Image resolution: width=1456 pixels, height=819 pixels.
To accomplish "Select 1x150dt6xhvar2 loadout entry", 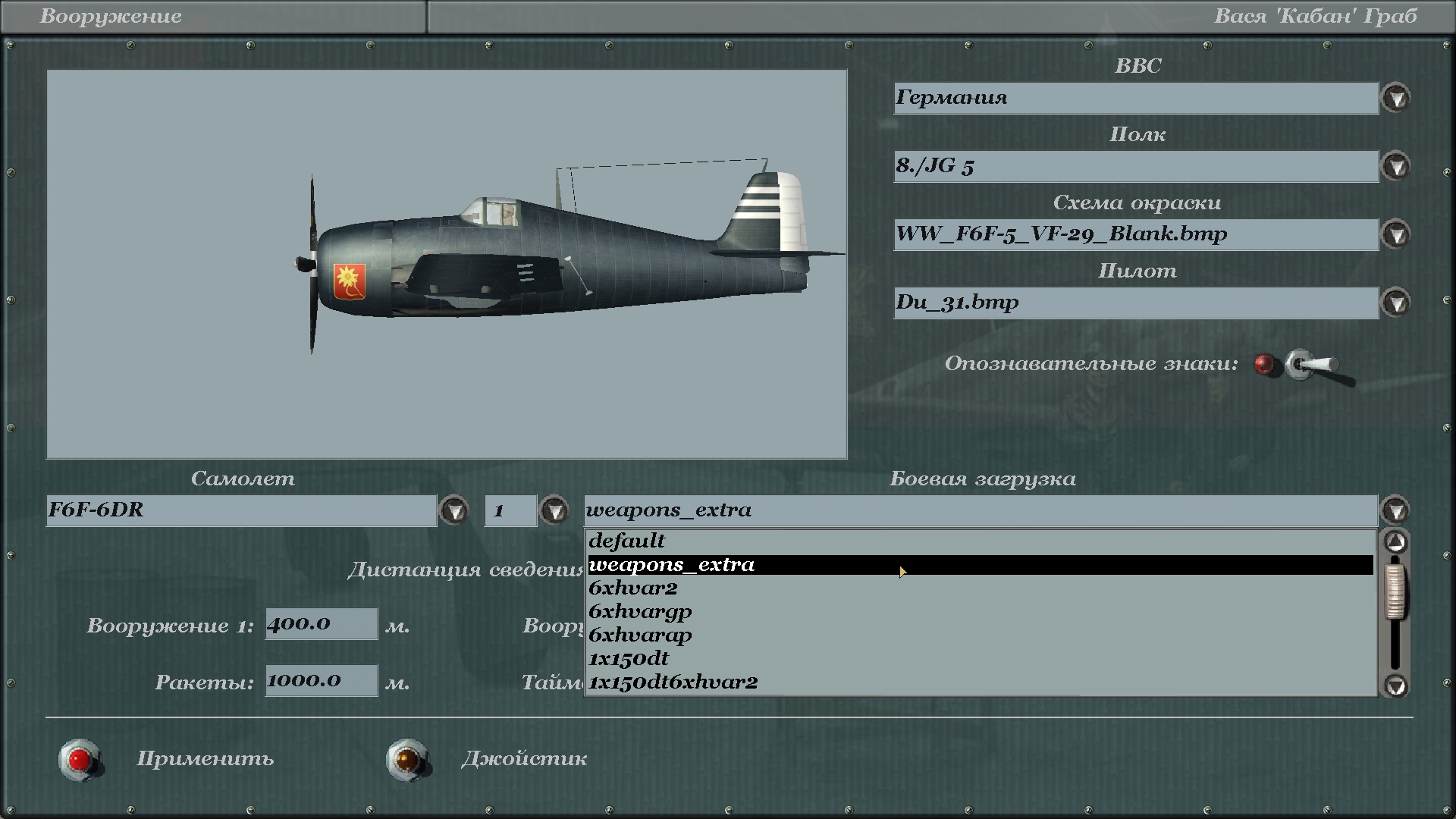I will [x=673, y=682].
